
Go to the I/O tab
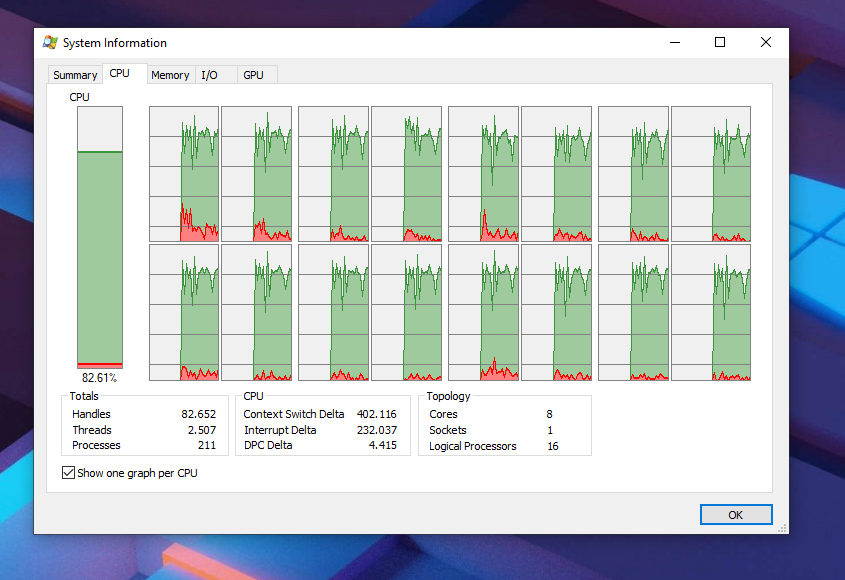tap(209, 75)
